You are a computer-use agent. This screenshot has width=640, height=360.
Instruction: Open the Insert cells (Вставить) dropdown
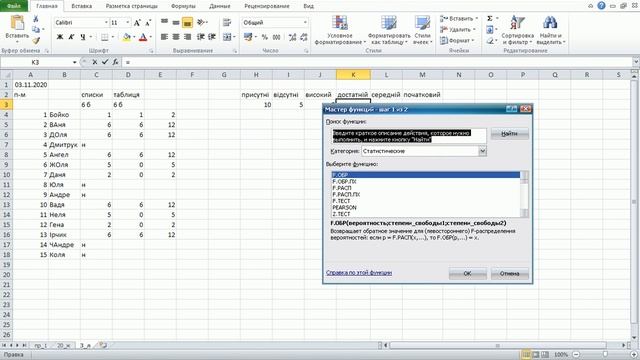click(459, 19)
